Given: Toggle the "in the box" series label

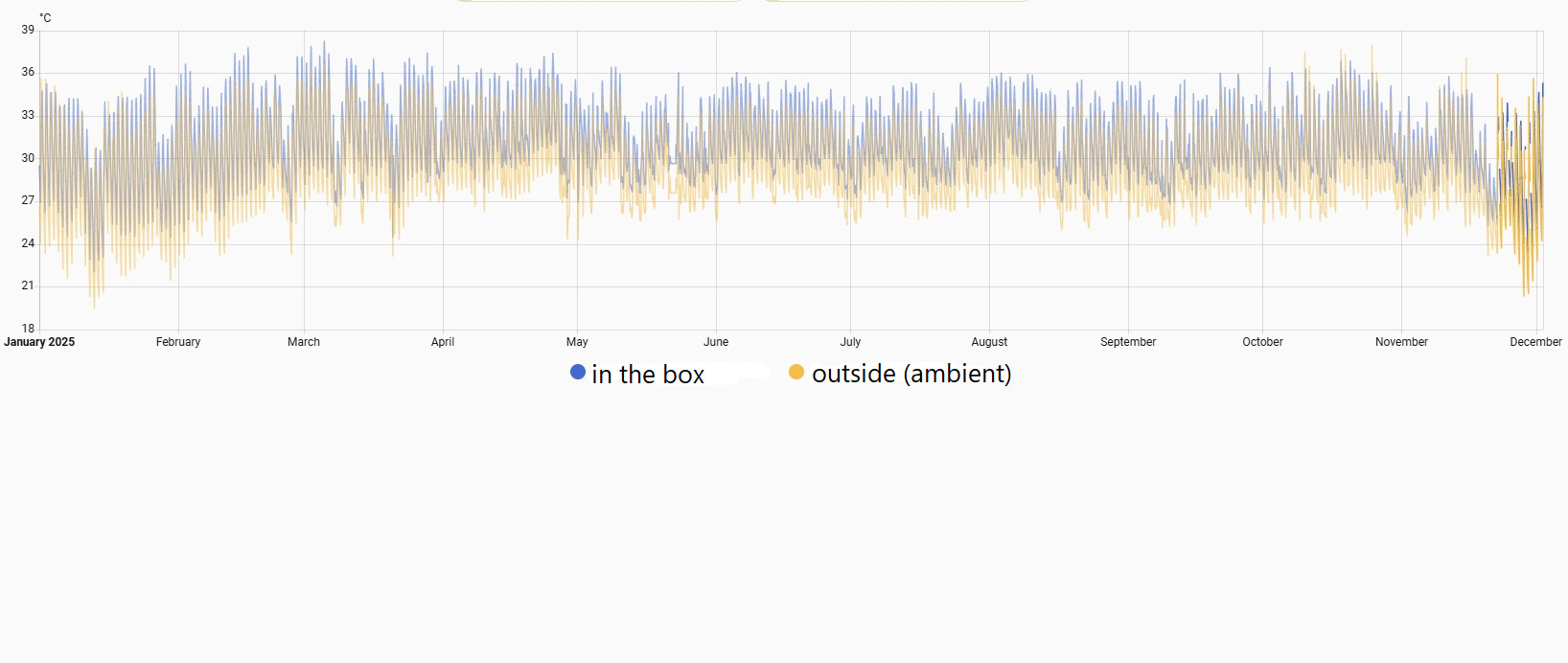Looking at the screenshot, I should tap(648, 375).
